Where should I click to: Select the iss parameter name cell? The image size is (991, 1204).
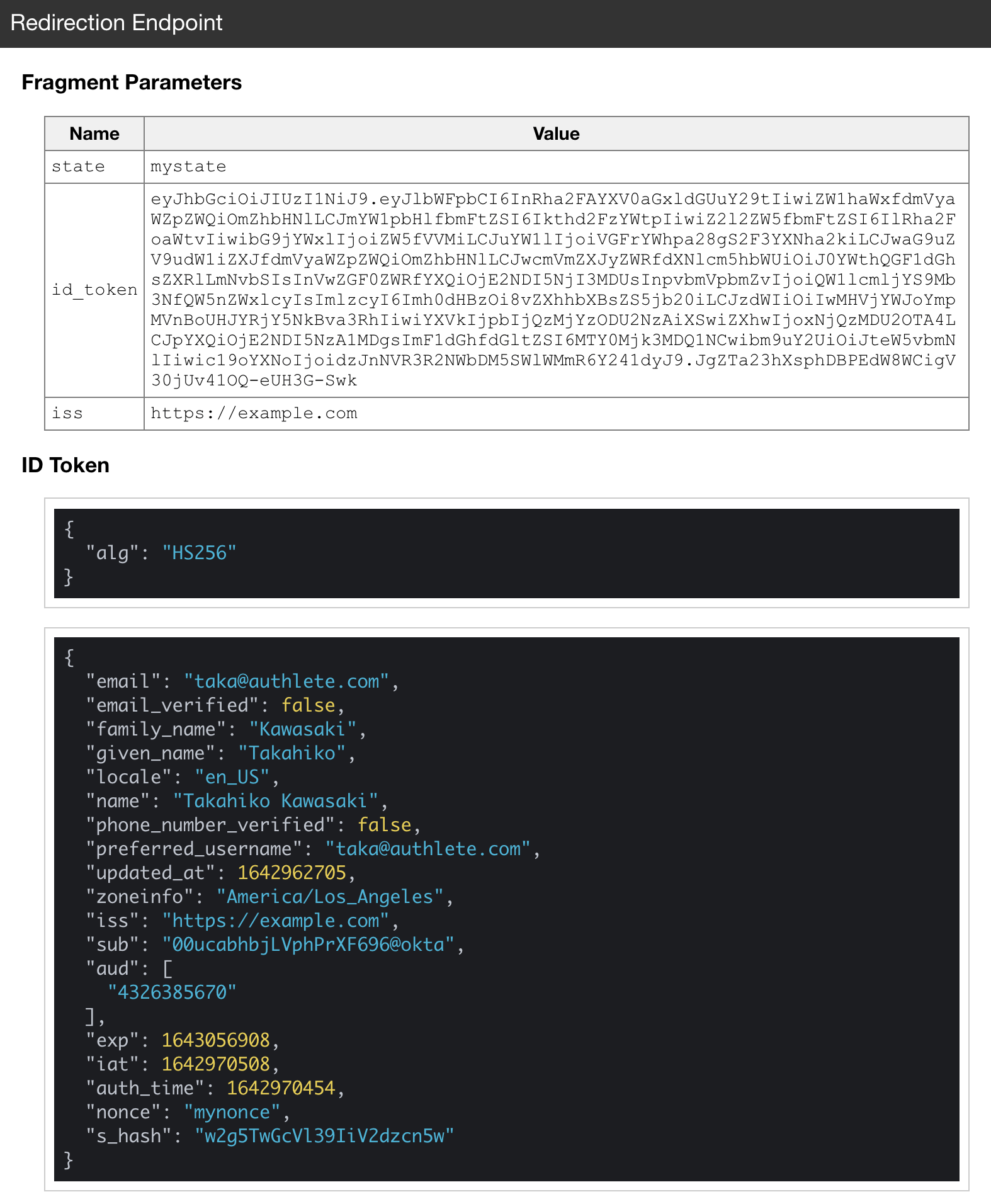tap(94, 414)
